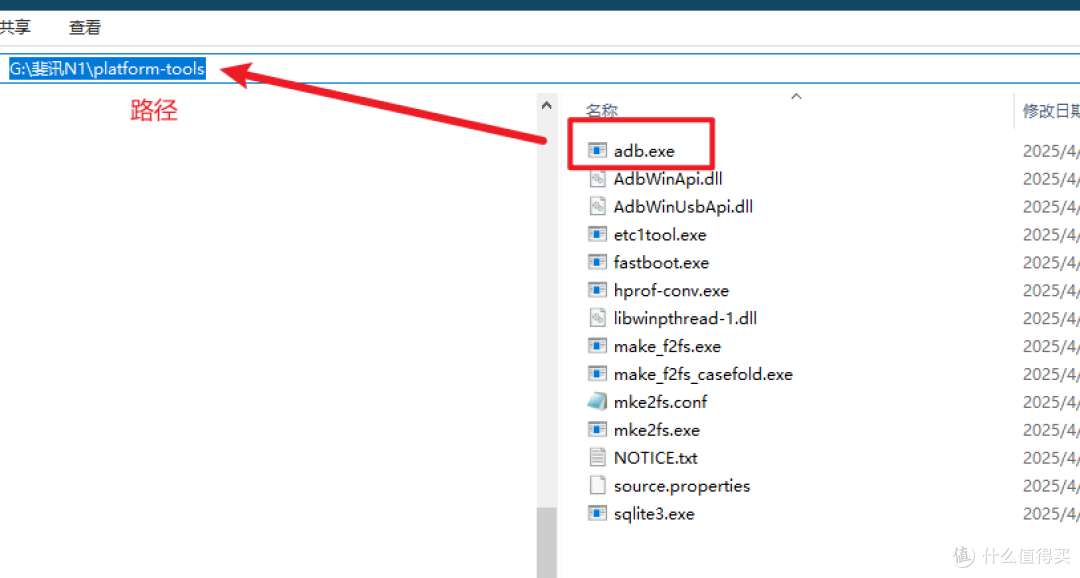The height and width of the screenshot is (578, 1080).
Task: Click the make_f2fs.exe file icon
Action: (597, 346)
